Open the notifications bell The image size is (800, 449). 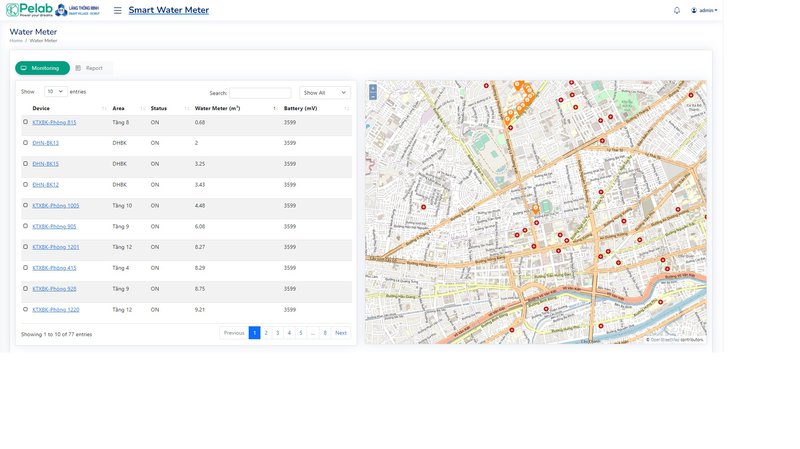coord(677,10)
